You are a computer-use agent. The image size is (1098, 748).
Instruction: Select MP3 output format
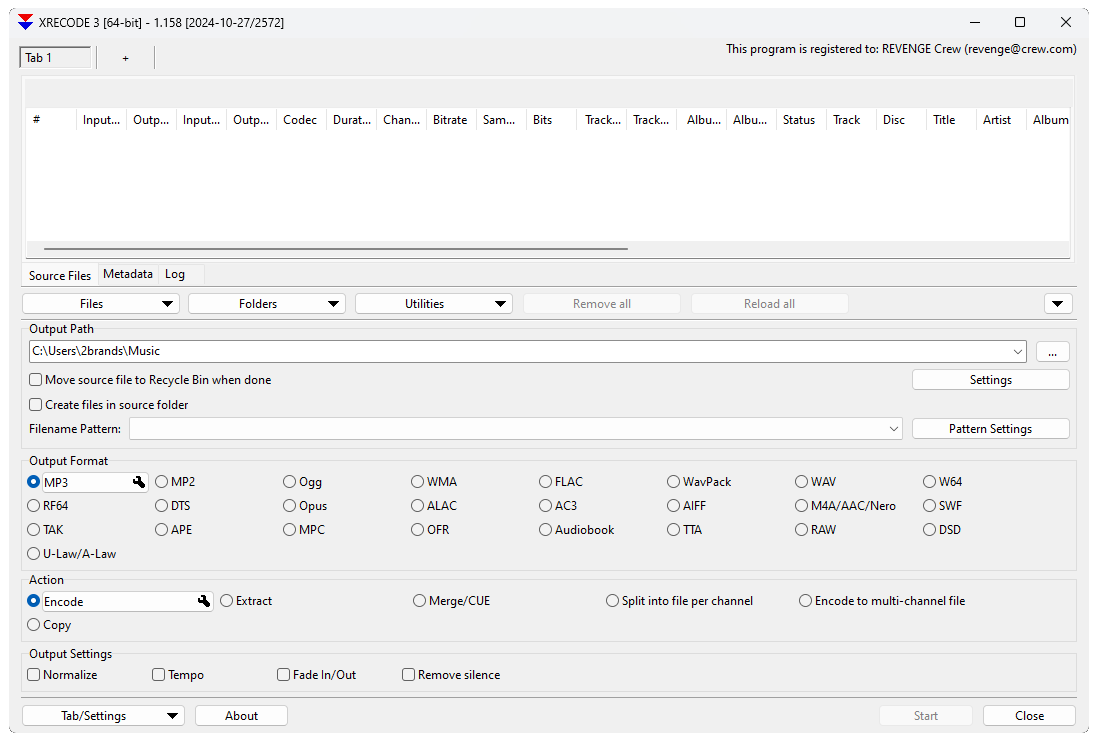(33, 482)
